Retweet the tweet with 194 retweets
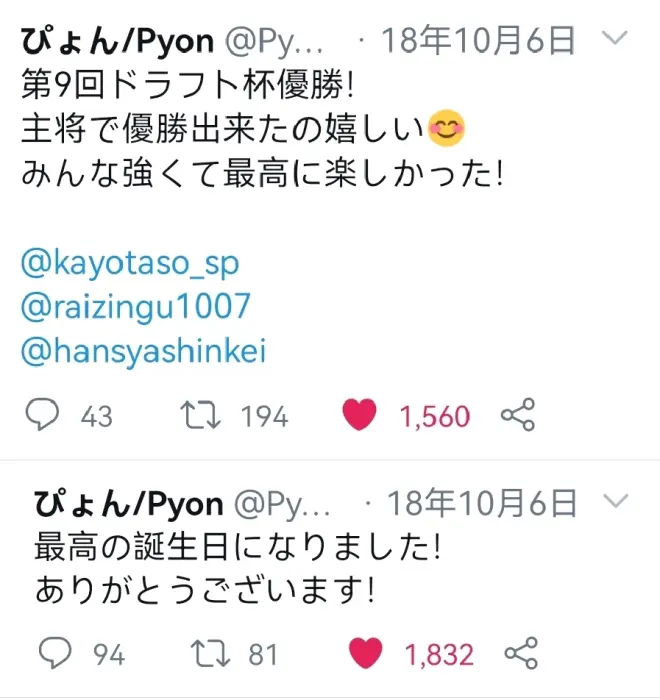The height and width of the screenshot is (700, 660). tap(201, 415)
